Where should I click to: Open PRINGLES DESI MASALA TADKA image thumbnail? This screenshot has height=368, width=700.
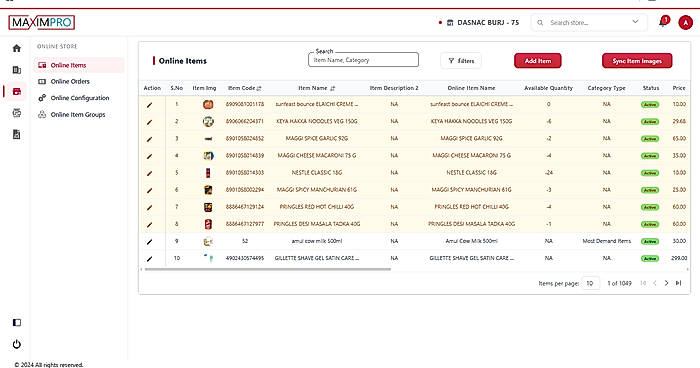[x=208, y=224]
